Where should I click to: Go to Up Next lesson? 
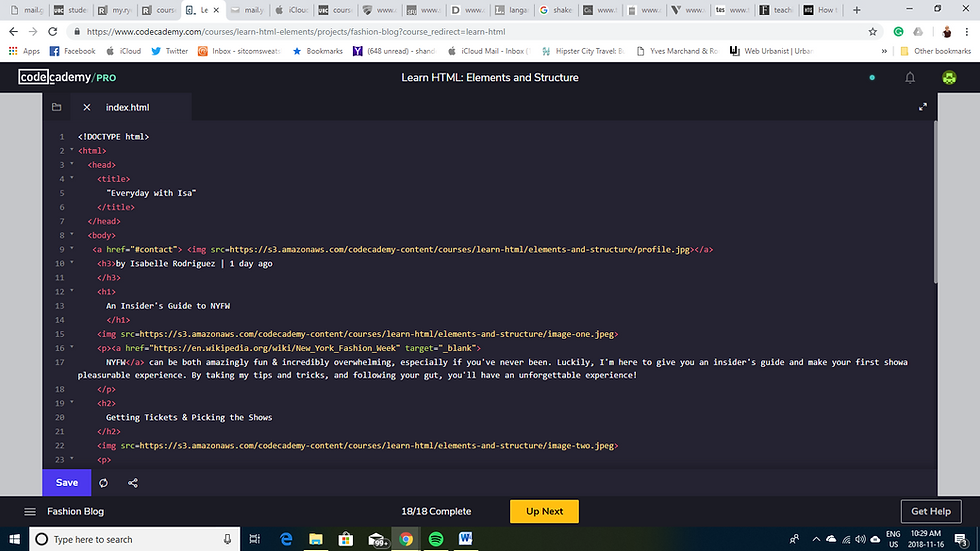click(544, 511)
